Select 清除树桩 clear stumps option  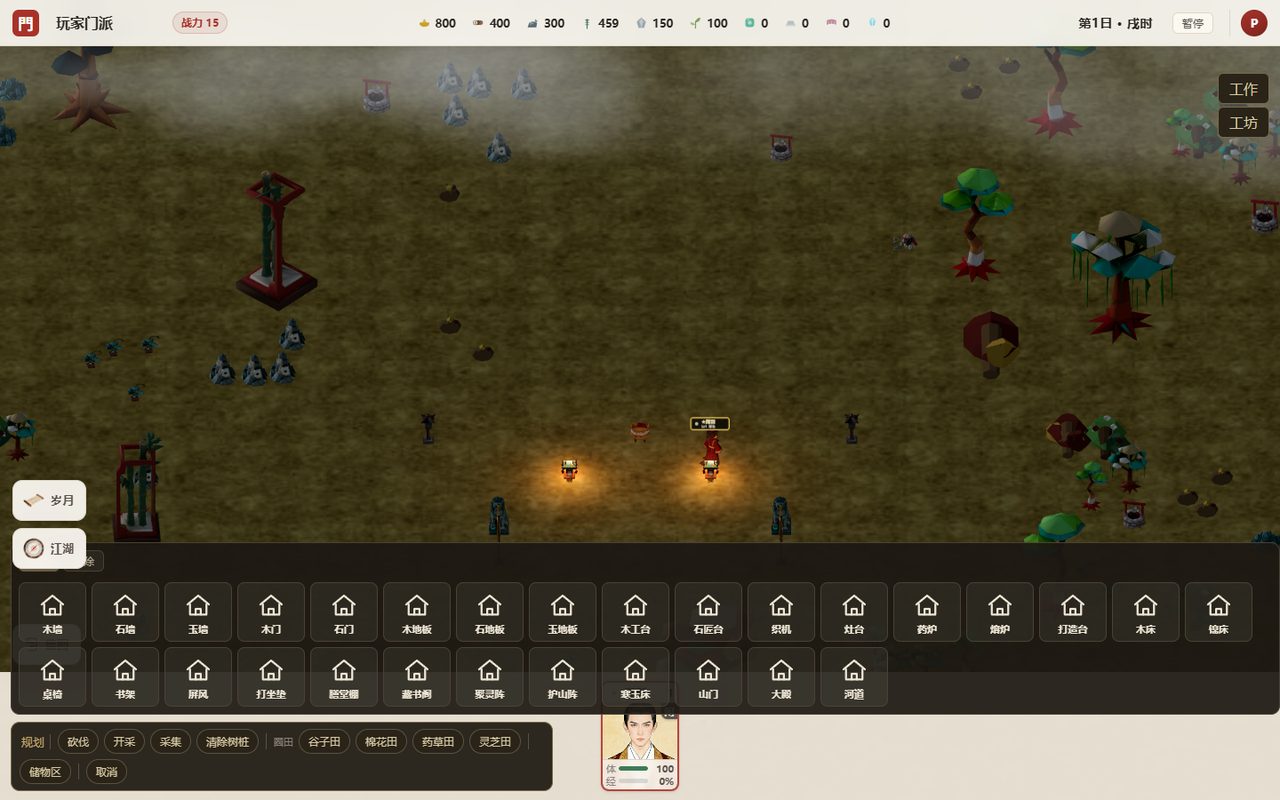227,742
